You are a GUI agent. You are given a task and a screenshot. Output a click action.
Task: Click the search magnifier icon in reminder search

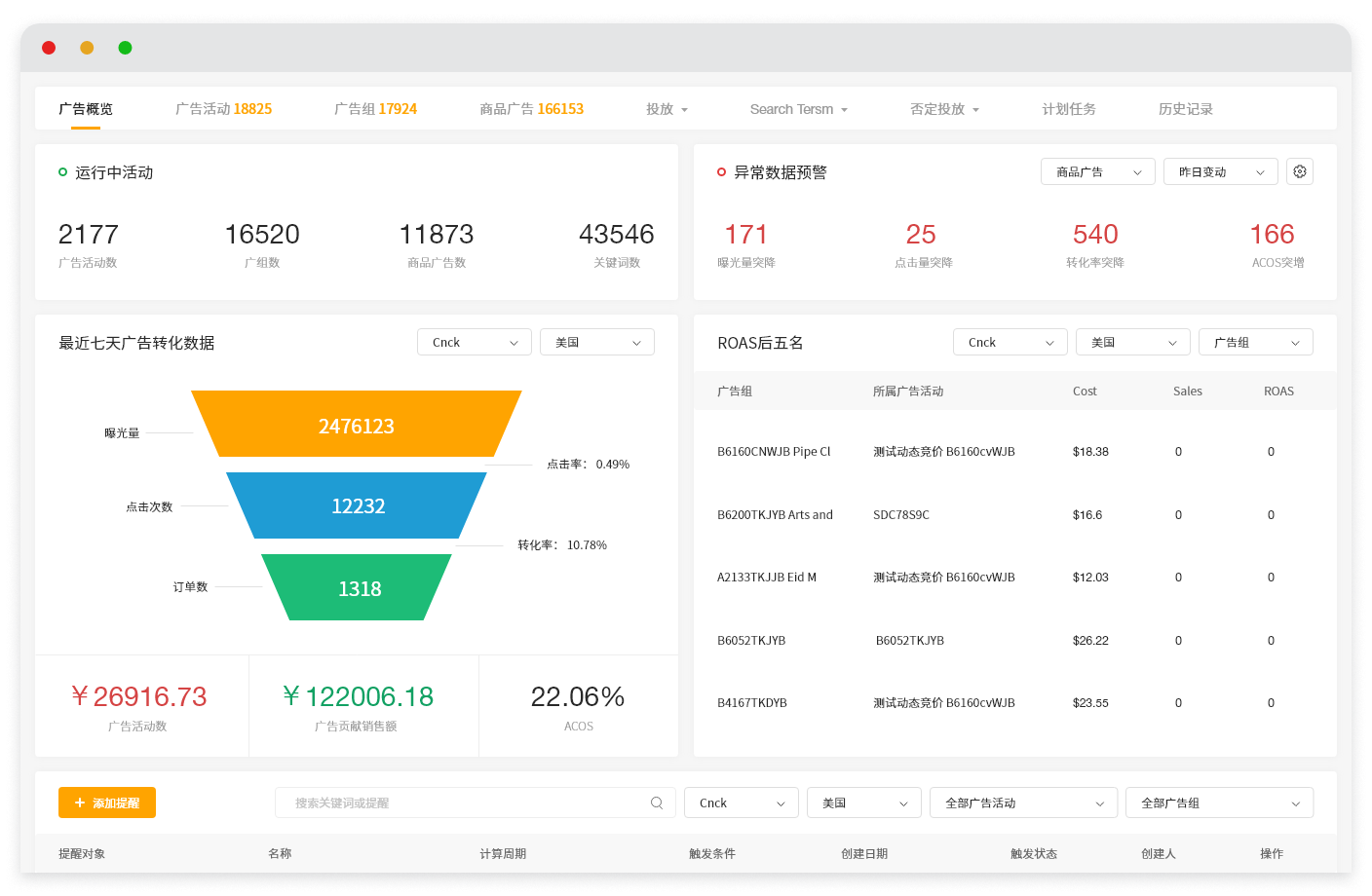click(657, 803)
